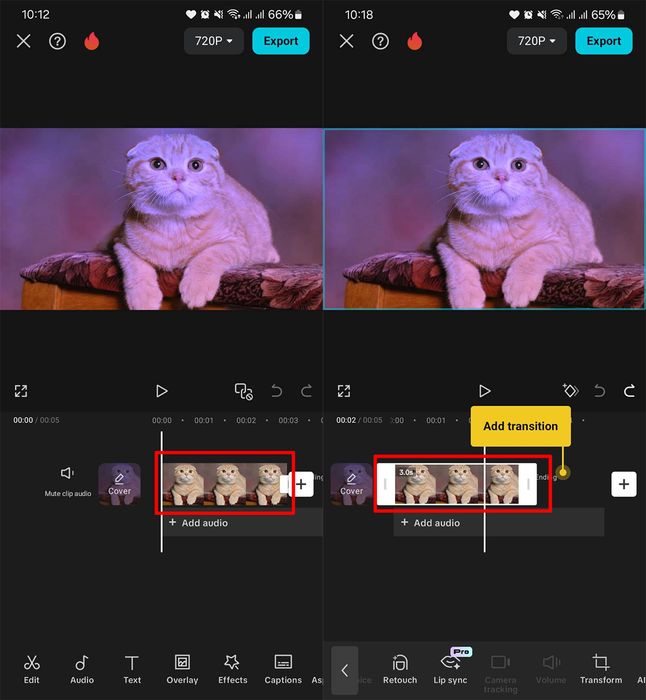The height and width of the screenshot is (700, 646).
Task: Add keyframe with diamond icon in right screenshot
Action: point(570,391)
